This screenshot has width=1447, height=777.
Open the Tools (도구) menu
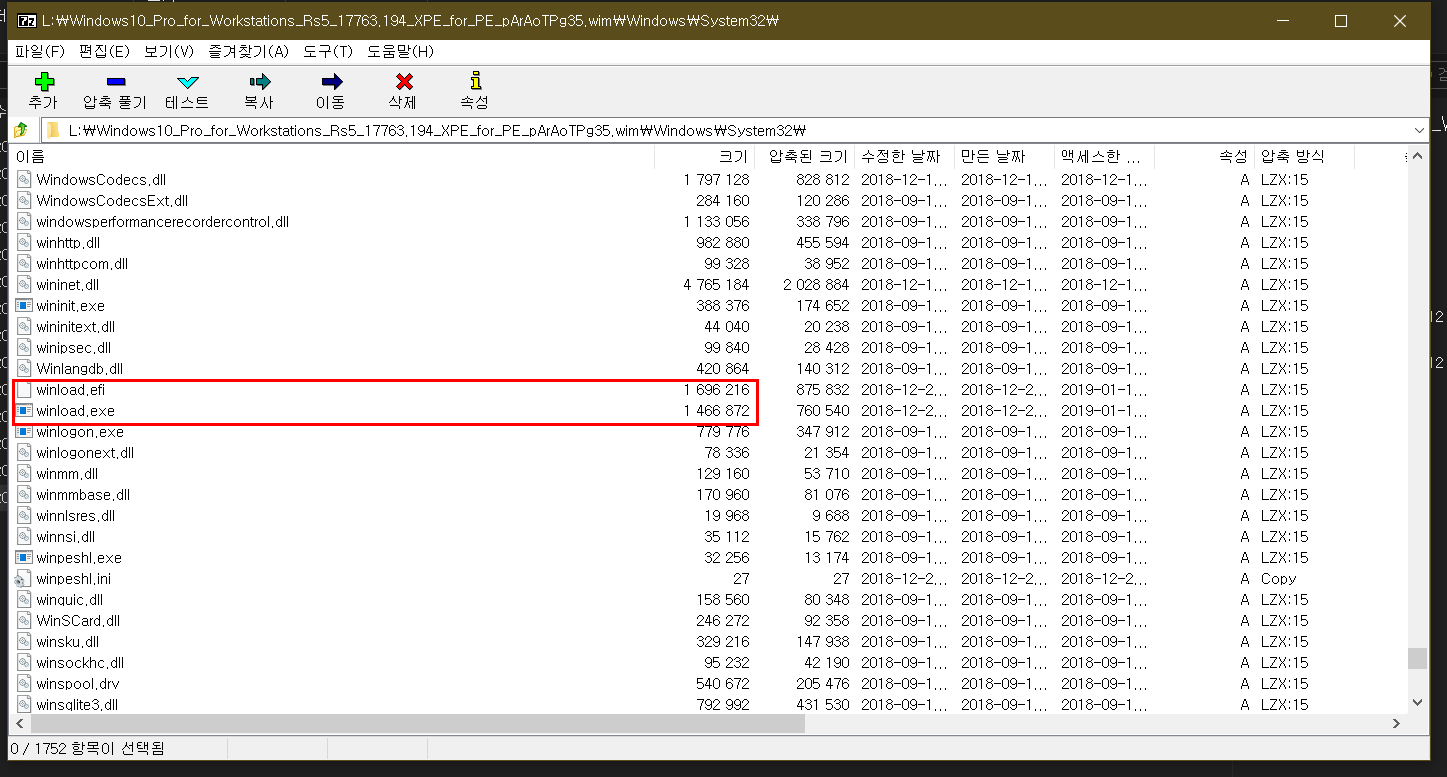pos(328,51)
